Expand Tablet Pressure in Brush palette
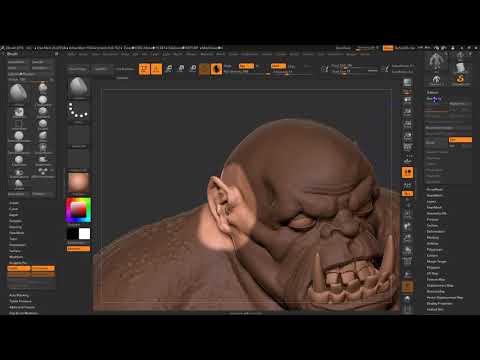The height and width of the screenshot is (360, 480). pos(20,301)
